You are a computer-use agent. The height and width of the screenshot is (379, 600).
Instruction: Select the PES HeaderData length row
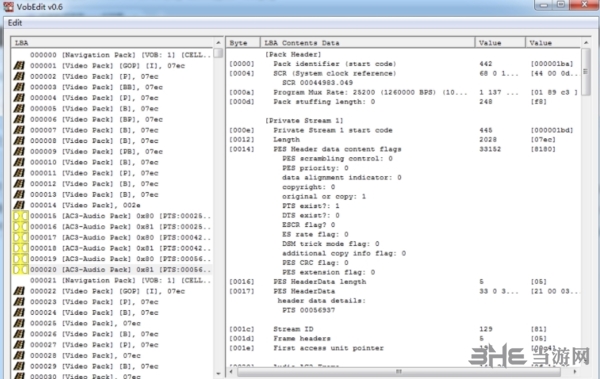(404, 282)
